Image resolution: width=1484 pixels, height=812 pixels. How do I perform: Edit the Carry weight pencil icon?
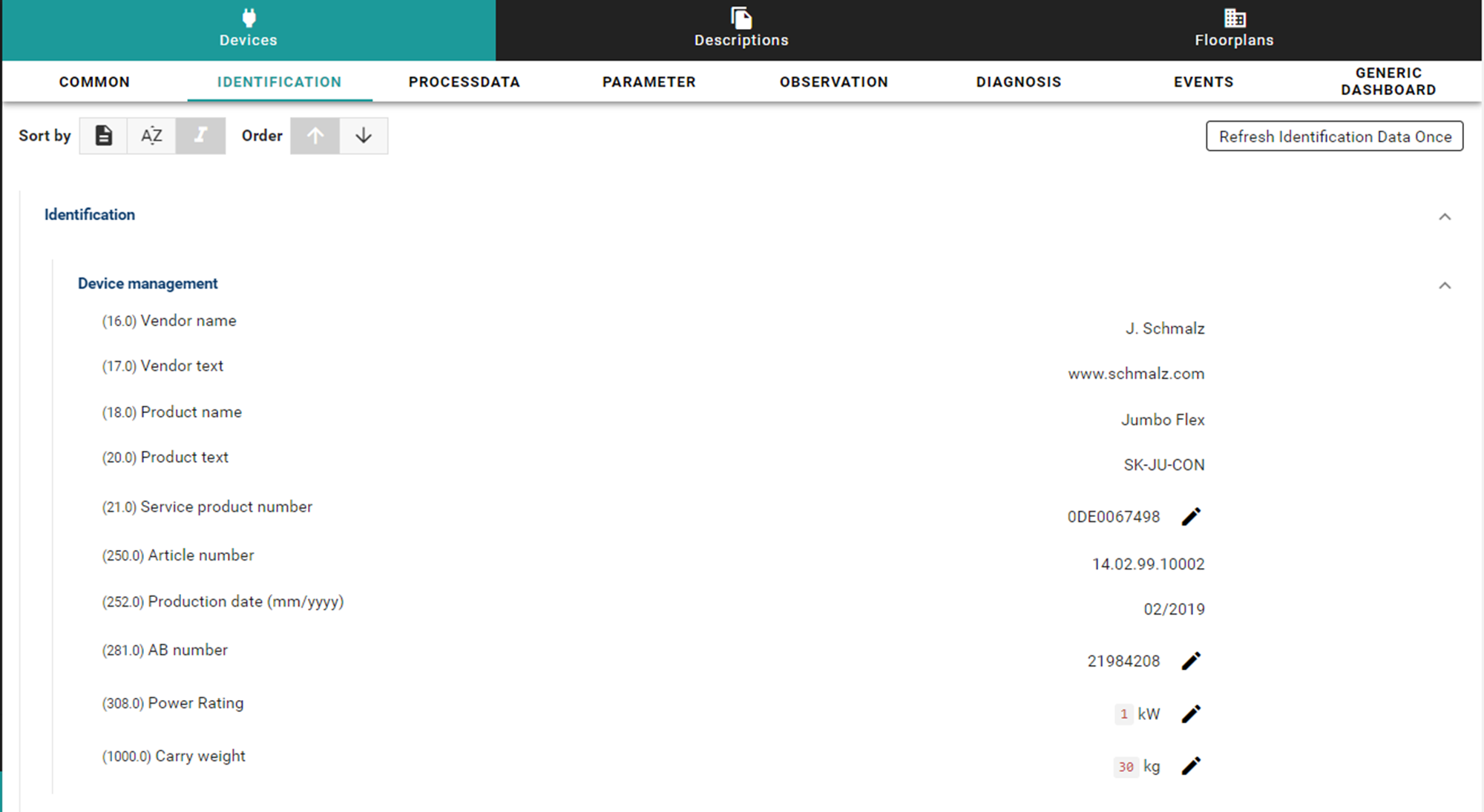[1191, 766]
